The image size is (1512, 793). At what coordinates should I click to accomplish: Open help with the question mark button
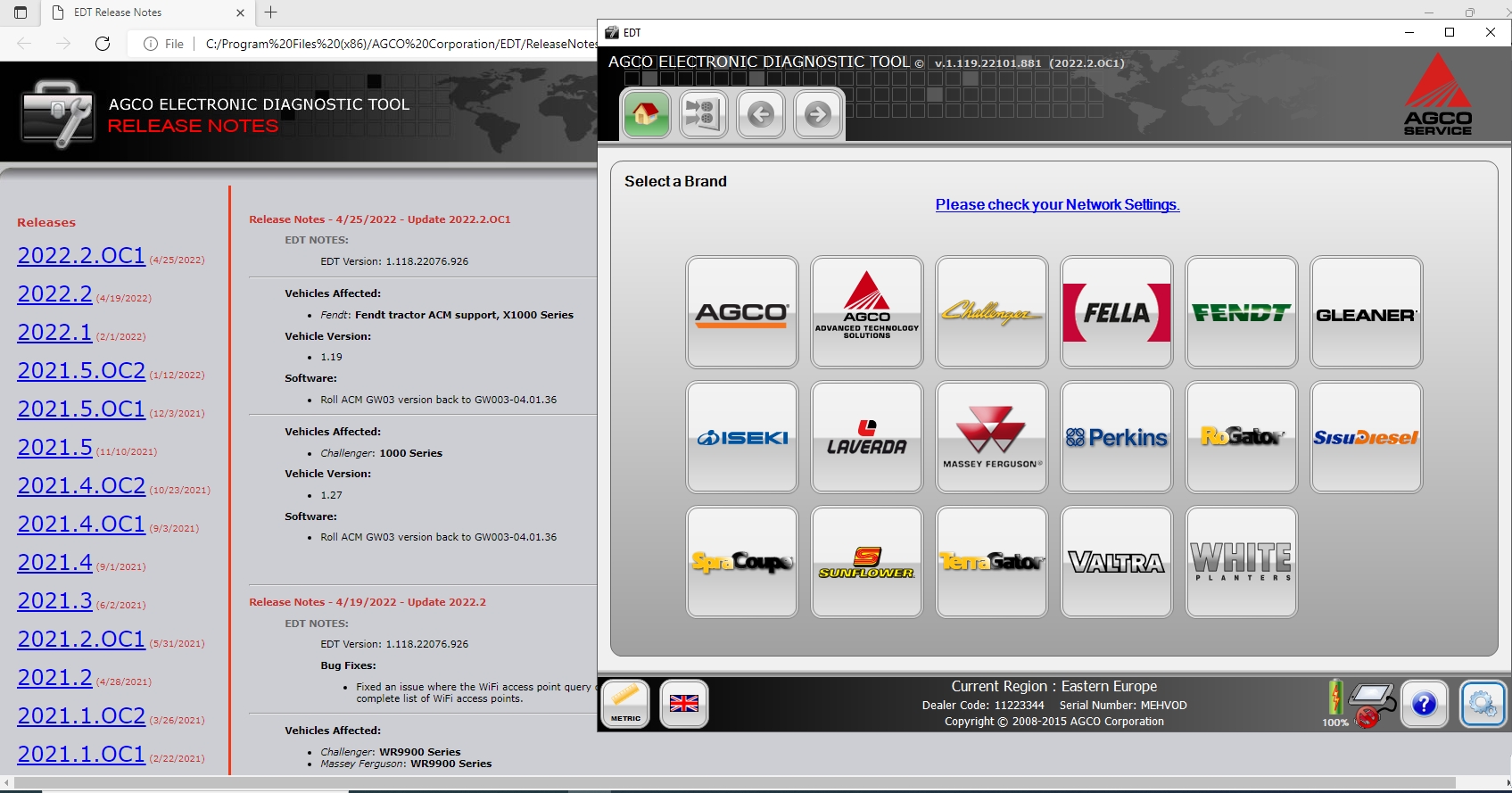[1425, 704]
